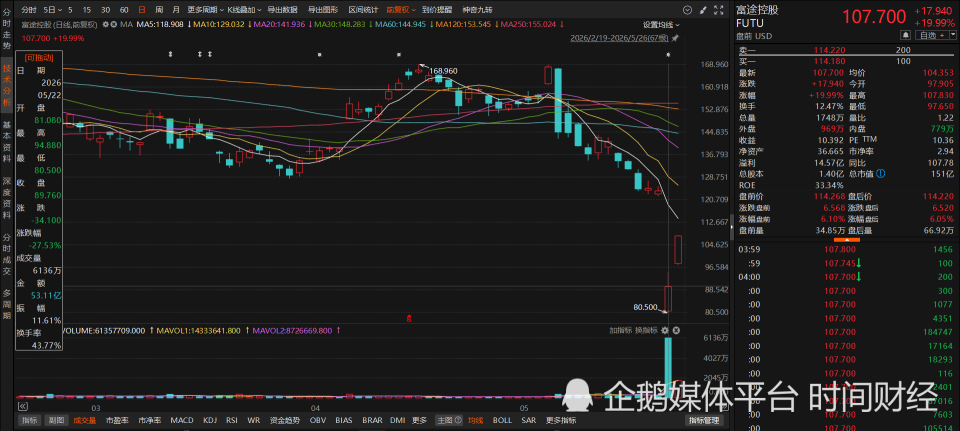Open the 前复权 adjustment dropdown
The image size is (960, 431).
click(401, 10)
